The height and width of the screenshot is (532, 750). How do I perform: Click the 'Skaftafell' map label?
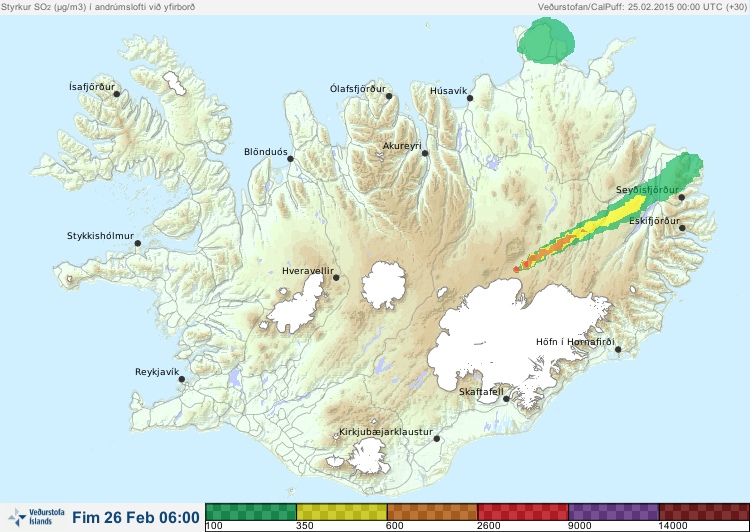pos(481,392)
